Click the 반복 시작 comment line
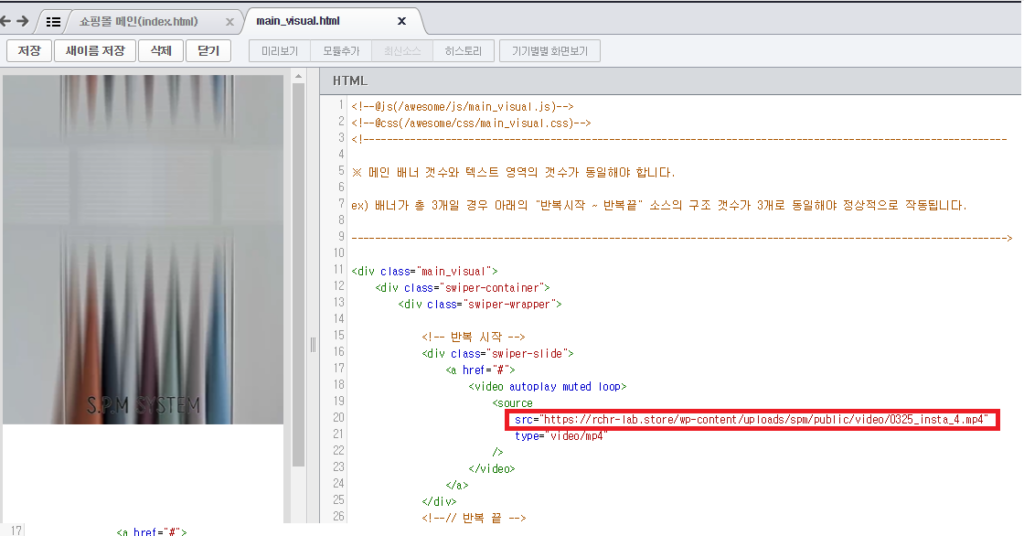This screenshot has width=1024, height=536. [x=473, y=337]
